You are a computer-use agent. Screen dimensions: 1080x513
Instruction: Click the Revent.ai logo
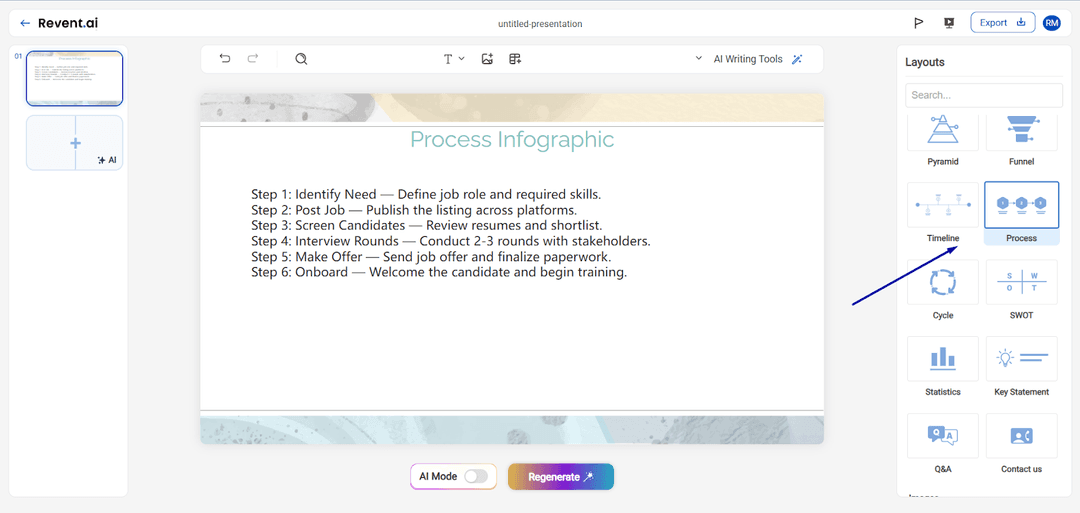(x=68, y=23)
